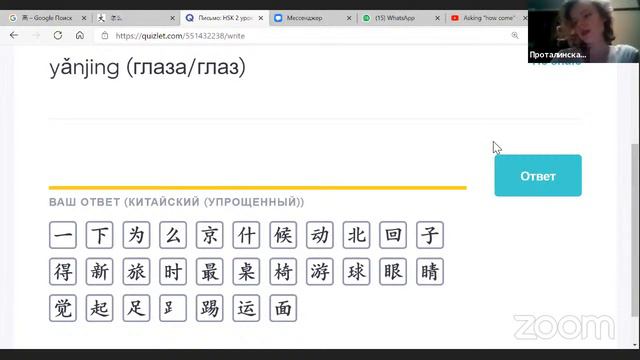Select character tile 踢
The image size is (640, 360).
pyautogui.click(x=210, y=308)
